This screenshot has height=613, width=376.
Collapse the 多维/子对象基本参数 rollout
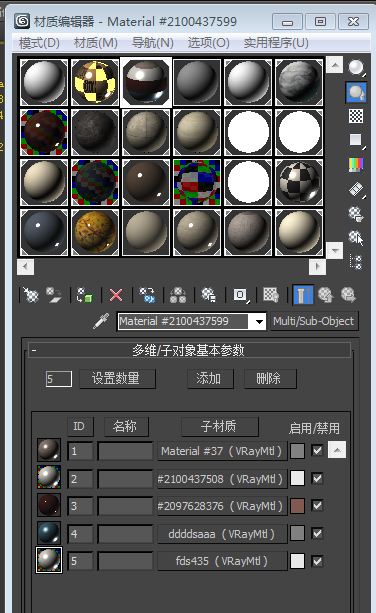[34, 350]
